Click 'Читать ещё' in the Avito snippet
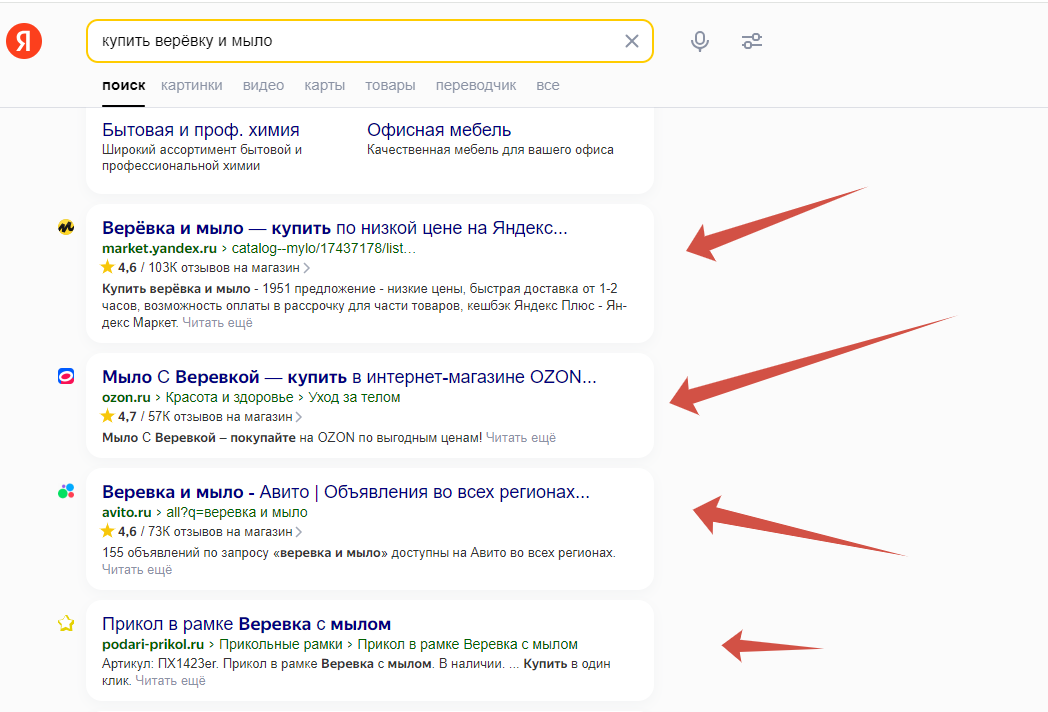This screenshot has height=712, width=1048. 137,570
